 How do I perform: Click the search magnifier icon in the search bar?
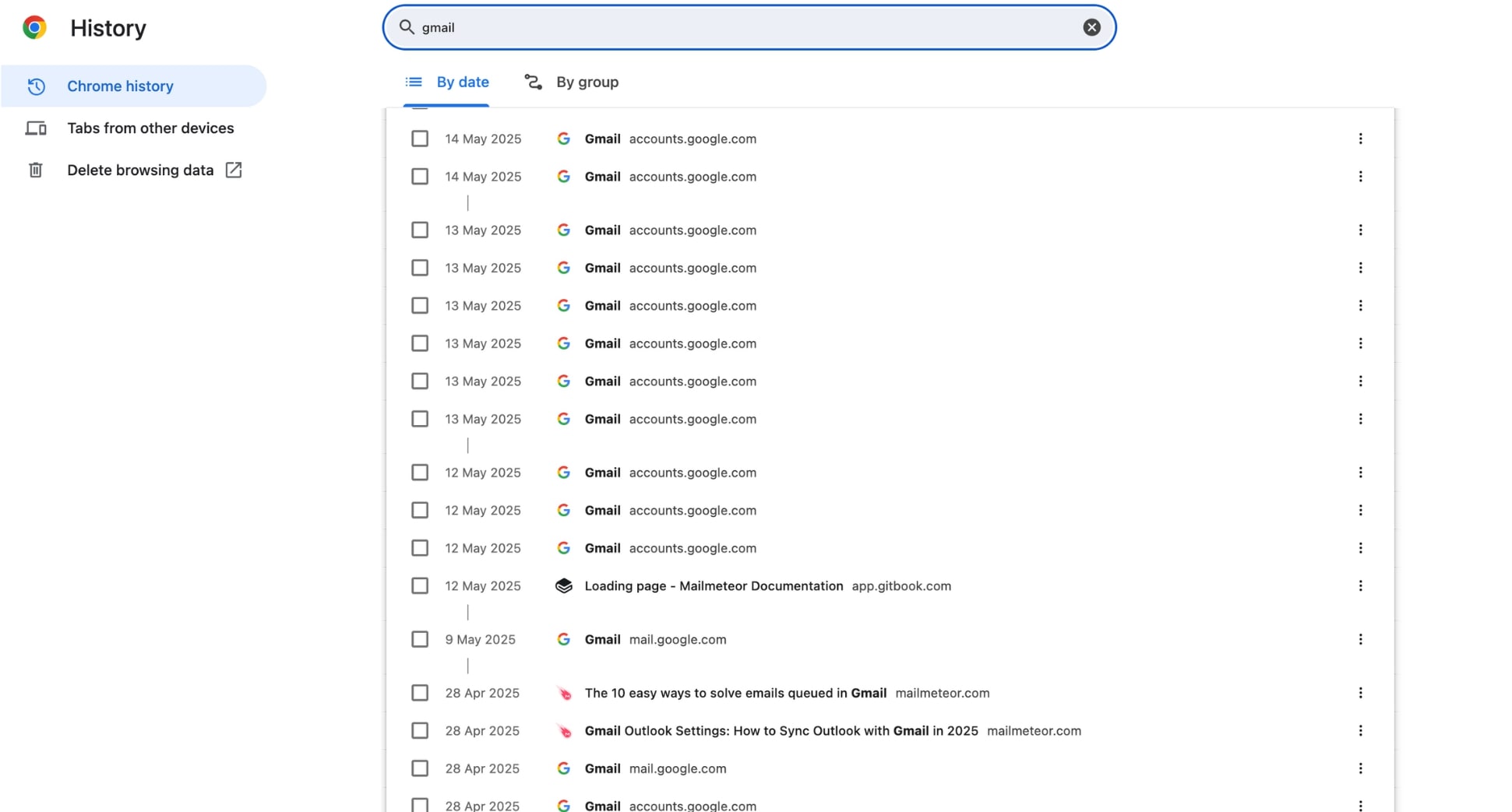[406, 26]
